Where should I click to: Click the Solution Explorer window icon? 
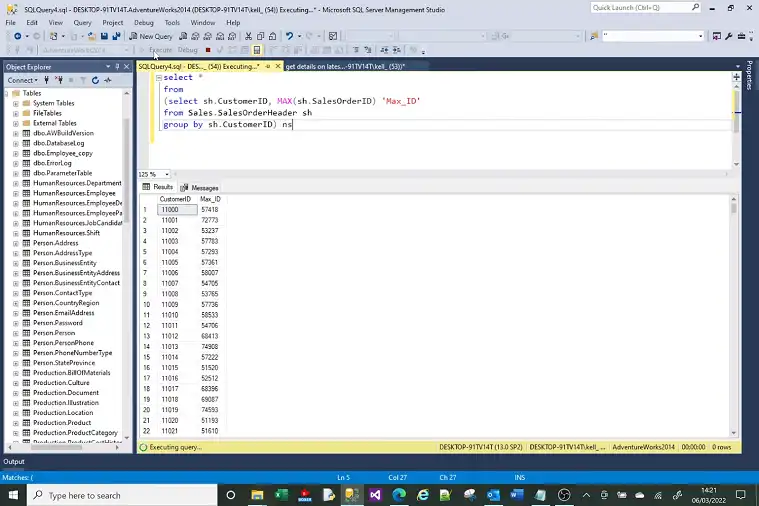click(x=716, y=36)
